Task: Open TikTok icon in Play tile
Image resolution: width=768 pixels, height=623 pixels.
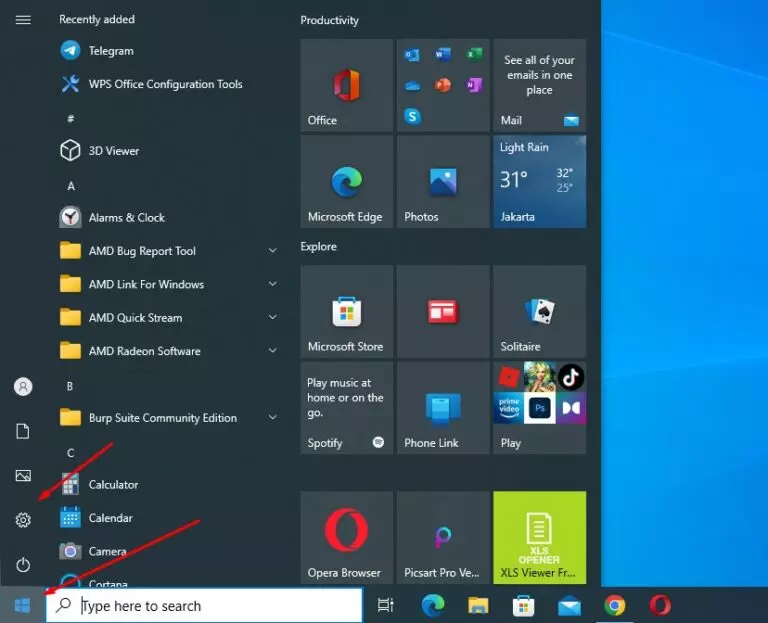Action: coord(571,377)
